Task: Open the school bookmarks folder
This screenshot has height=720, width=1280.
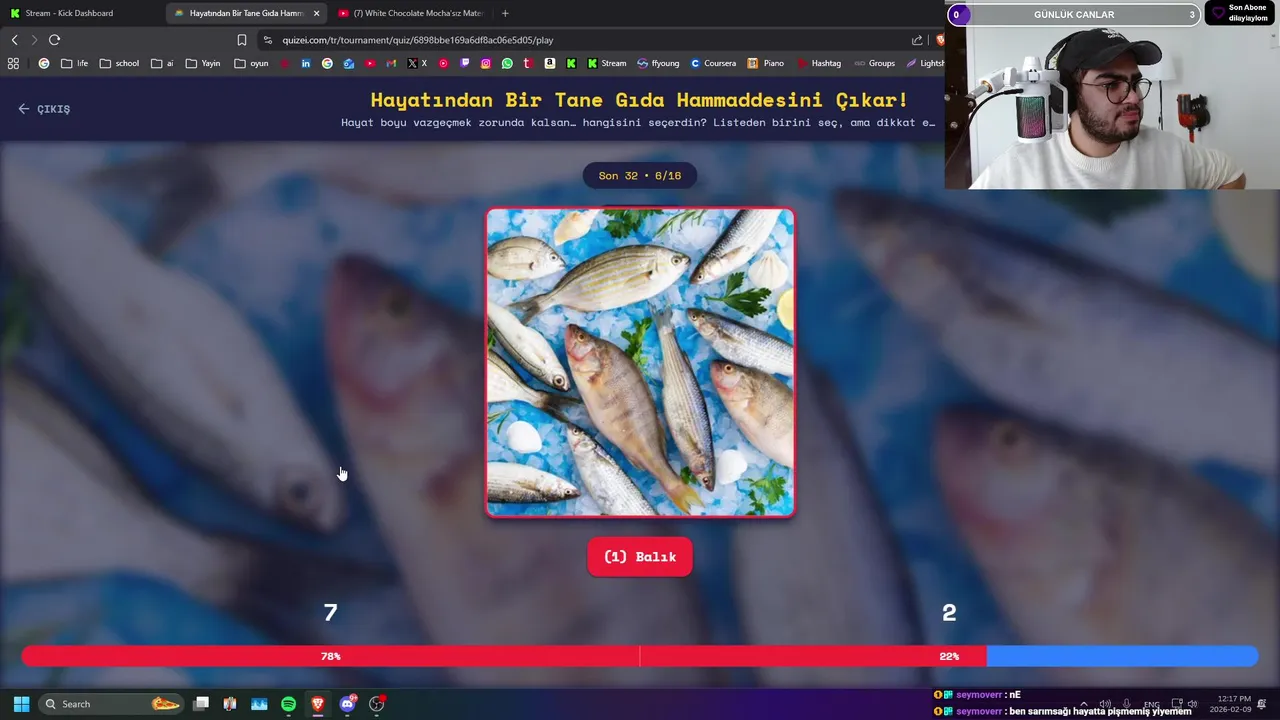Action: 119,63
